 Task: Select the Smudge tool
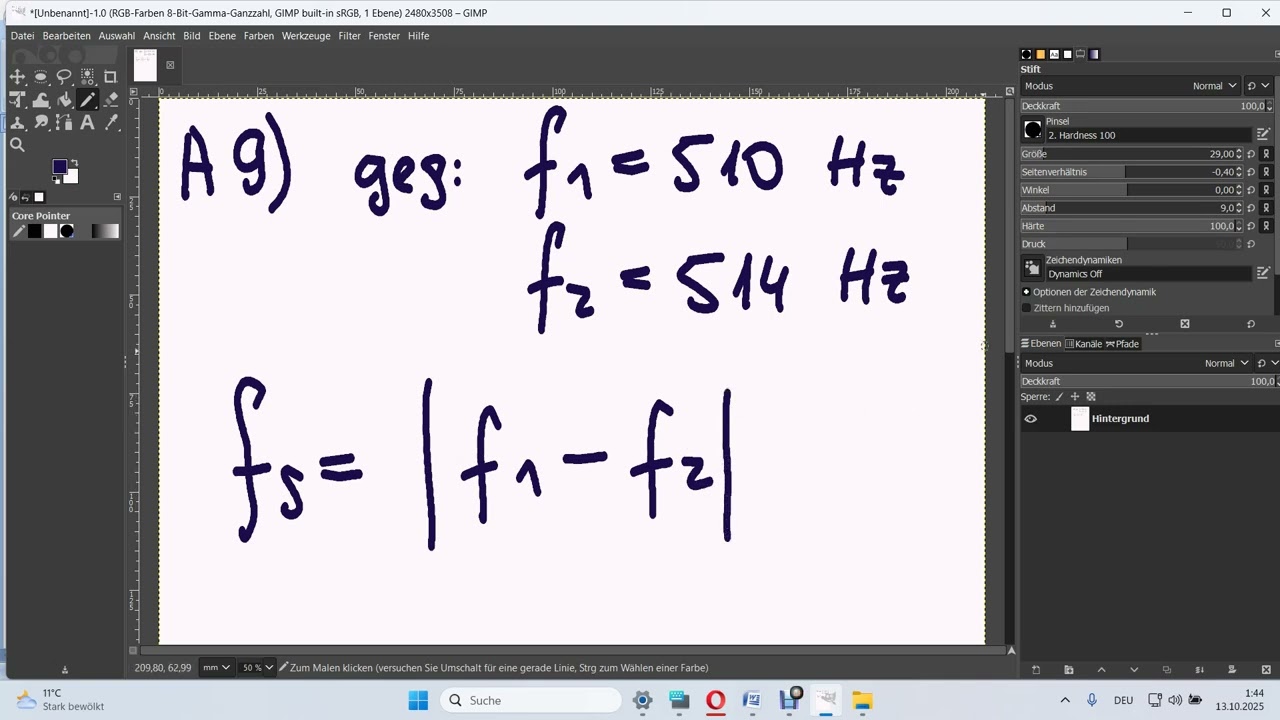click(41, 122)
